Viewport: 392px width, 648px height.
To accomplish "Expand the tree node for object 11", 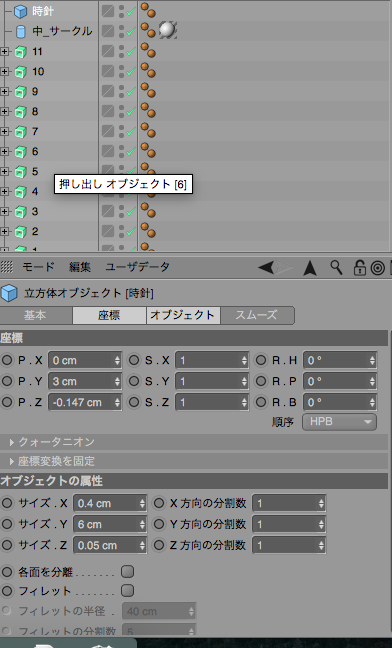I will click(4, 52).
